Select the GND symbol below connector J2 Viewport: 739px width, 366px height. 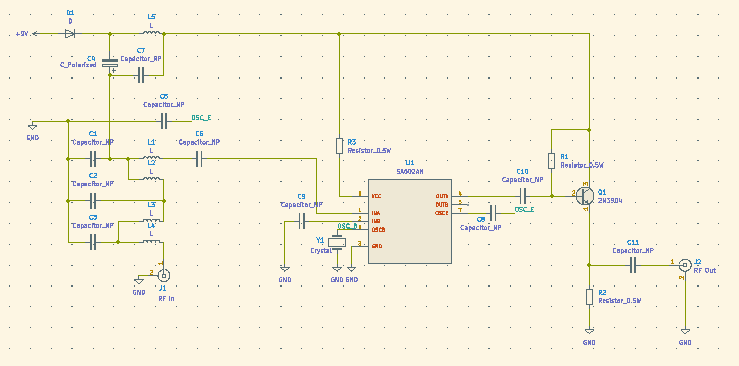click(x=685, y=331)
